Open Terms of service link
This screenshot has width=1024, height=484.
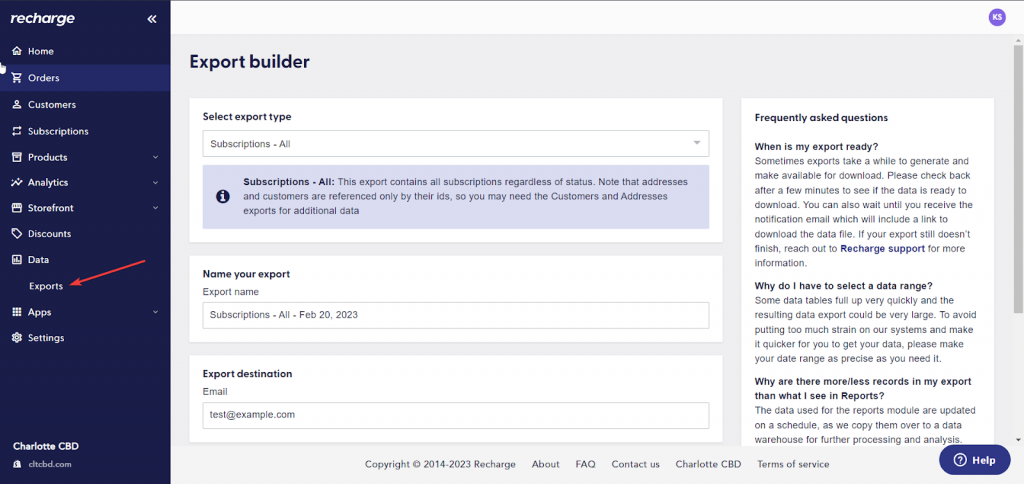tap(793, 464)
